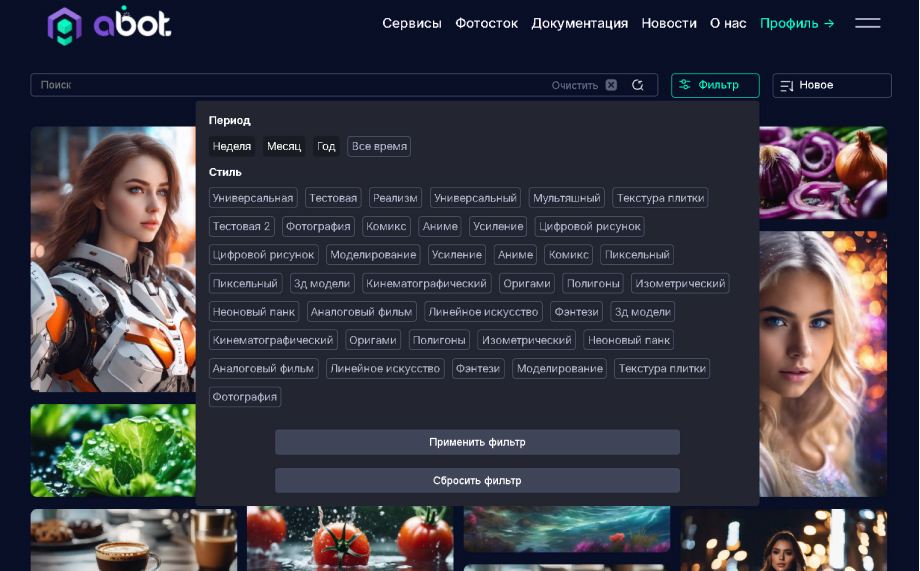The width and height of the screenshot is (920, 571).
Task: Click the filter sliders icon
Action: (x=685, y=85)
